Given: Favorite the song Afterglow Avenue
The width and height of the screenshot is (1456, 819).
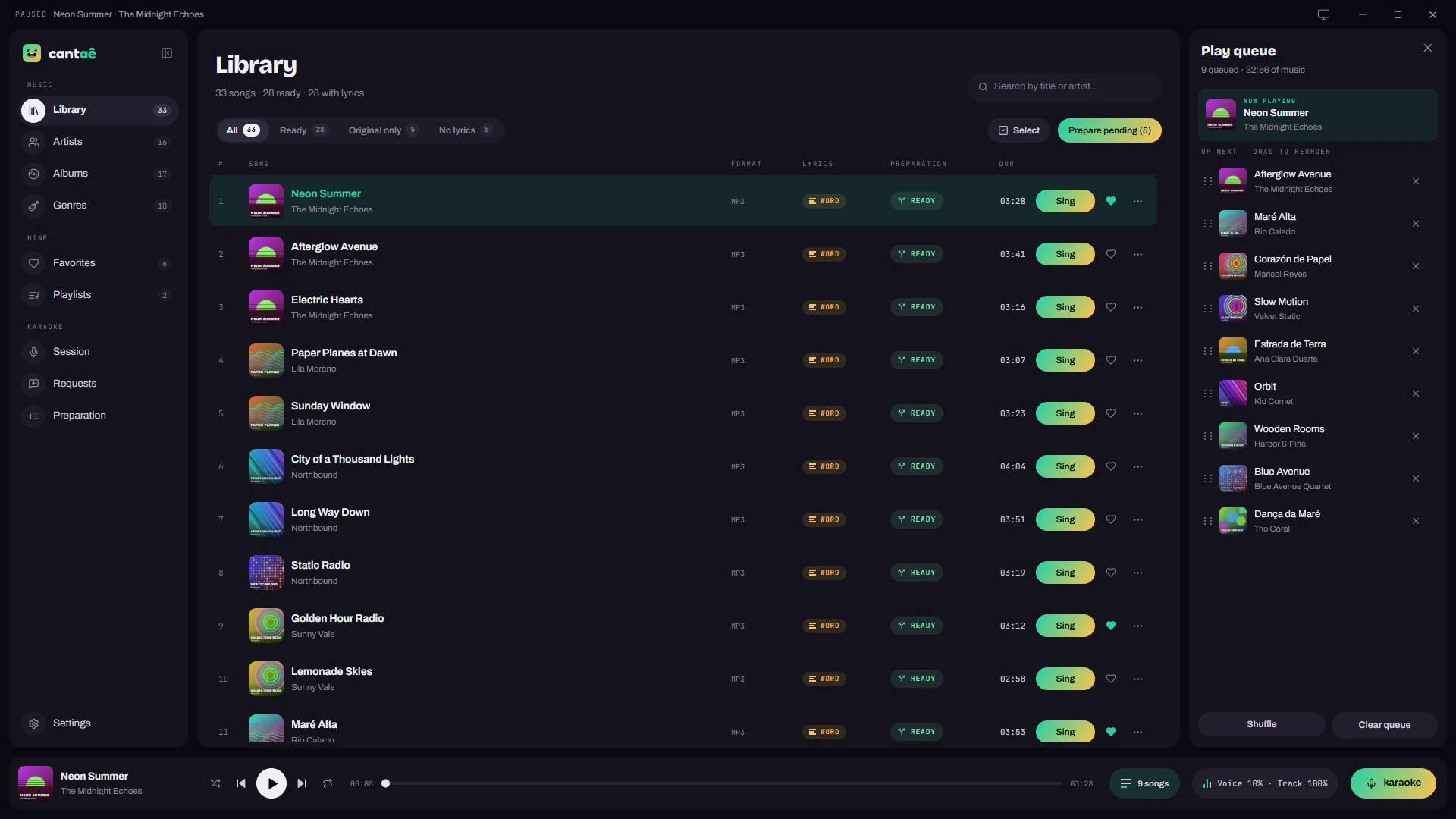Looking at the screenshot, I should pyautogui.click(x=1111, y=254).
